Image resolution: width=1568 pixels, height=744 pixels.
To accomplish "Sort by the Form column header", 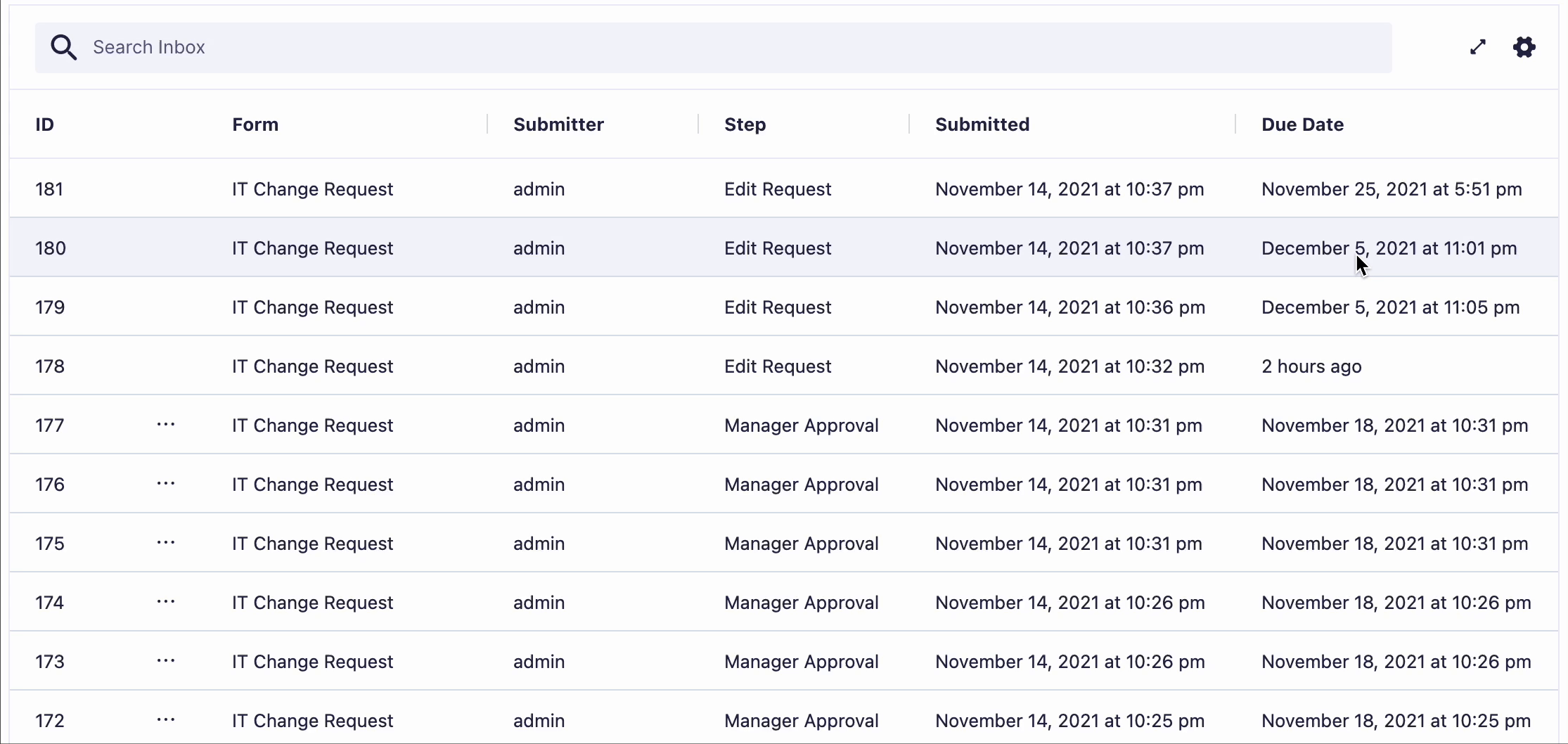I will [x=255, y=124].
